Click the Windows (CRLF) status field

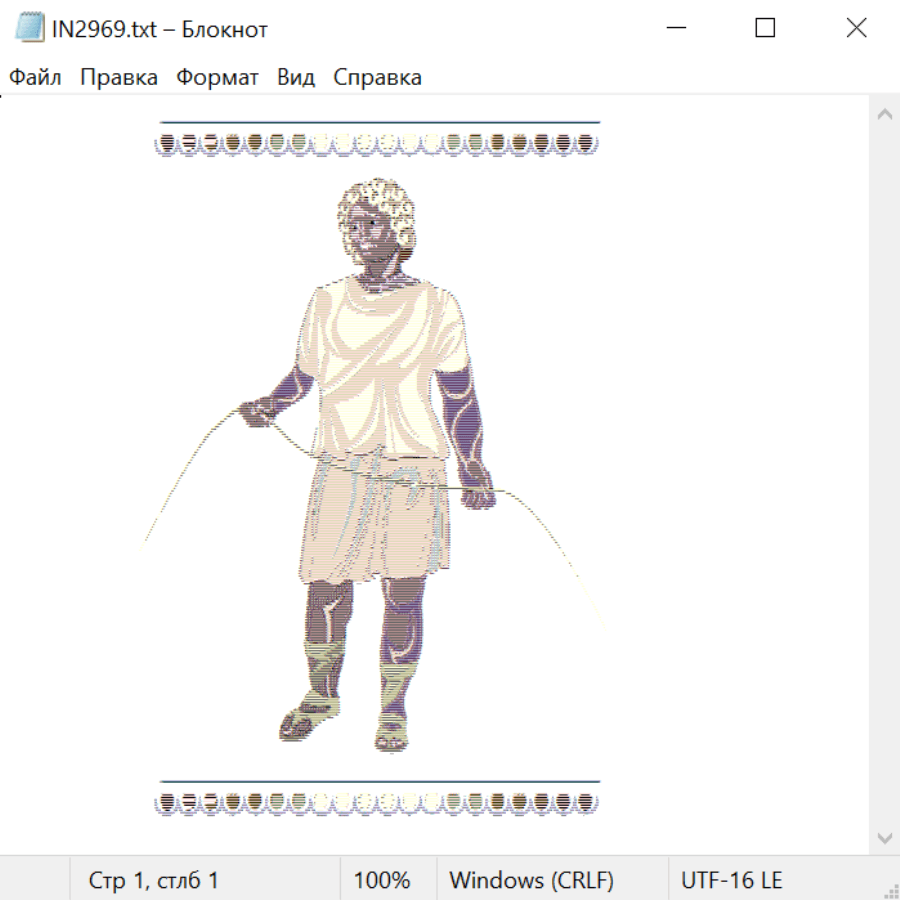tap(531, 881)
